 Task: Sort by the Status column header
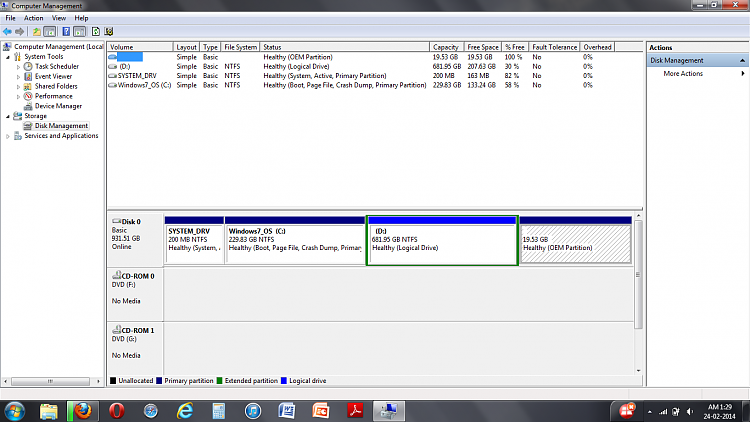click(344, 47)
